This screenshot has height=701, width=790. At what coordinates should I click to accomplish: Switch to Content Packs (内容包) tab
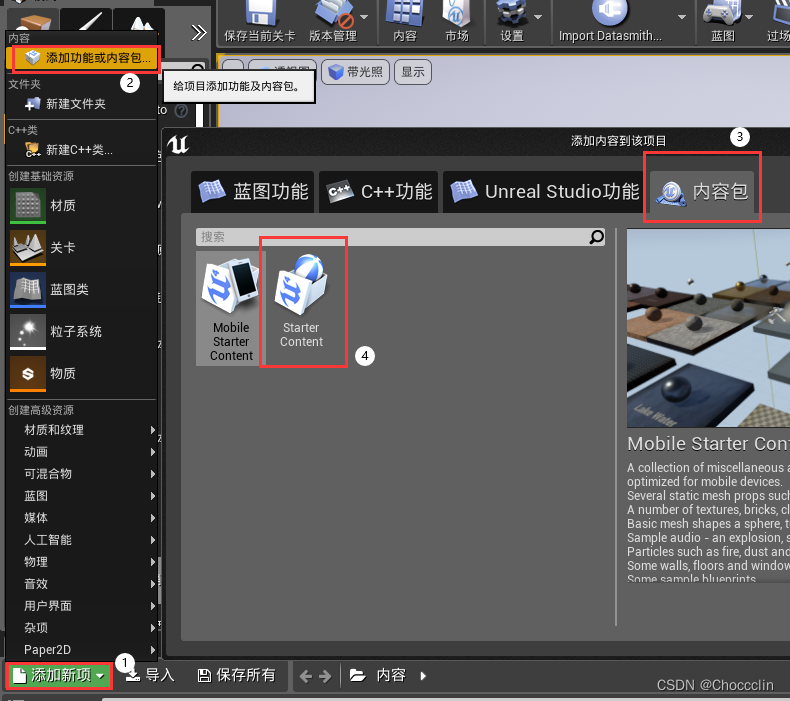click(702, 192)
